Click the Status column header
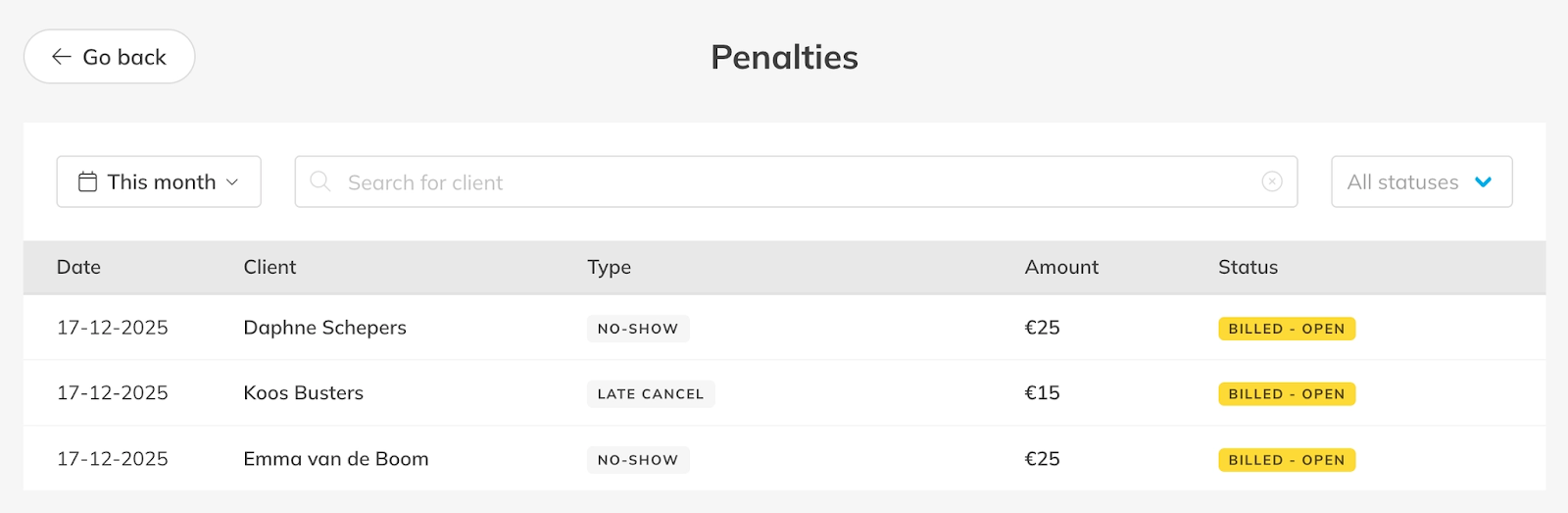 [x=1248, y=267]
